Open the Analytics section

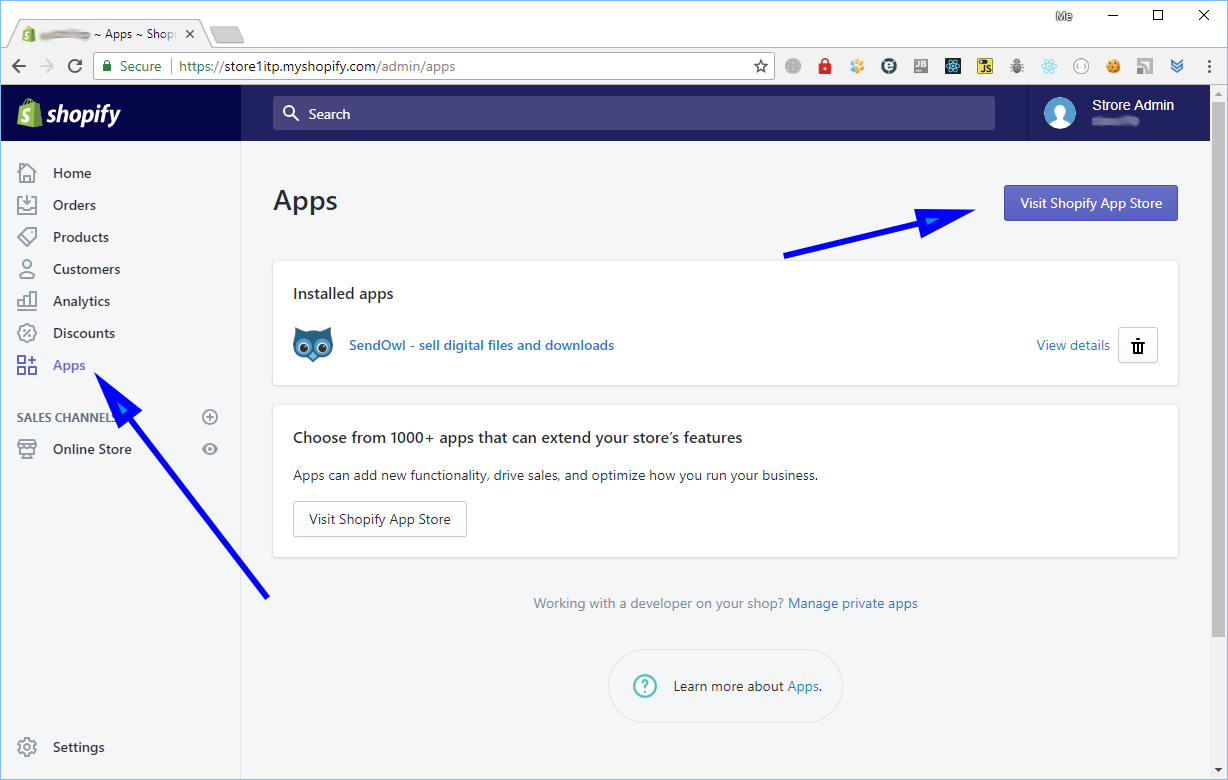[81, 301]
